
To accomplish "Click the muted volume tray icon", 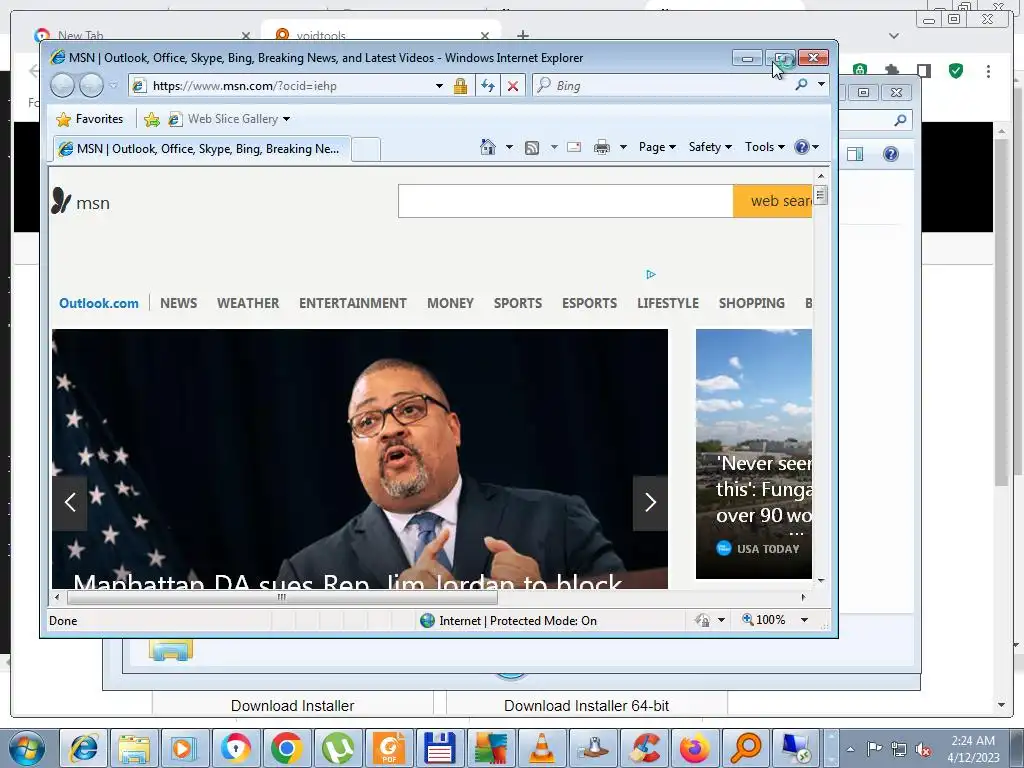I will 923,750.
